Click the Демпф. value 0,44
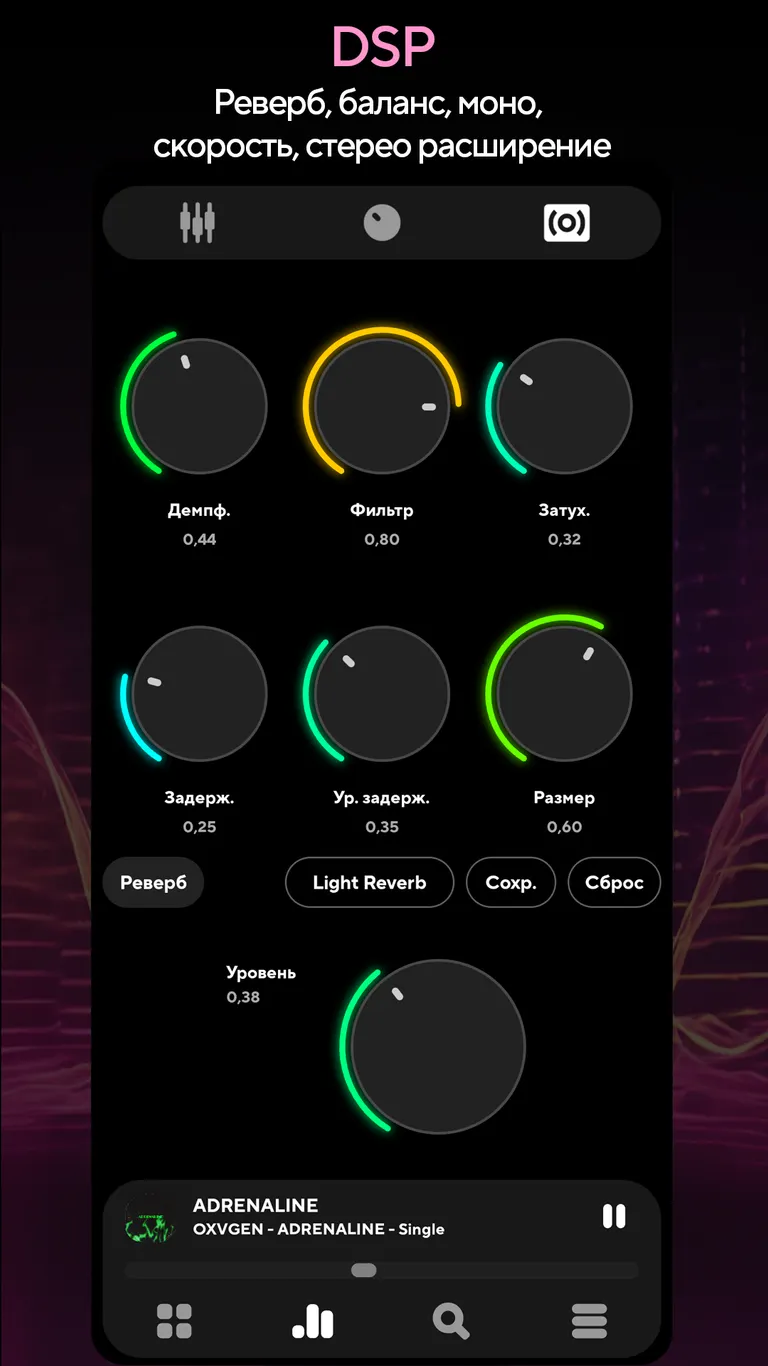 tap(199, 539)
